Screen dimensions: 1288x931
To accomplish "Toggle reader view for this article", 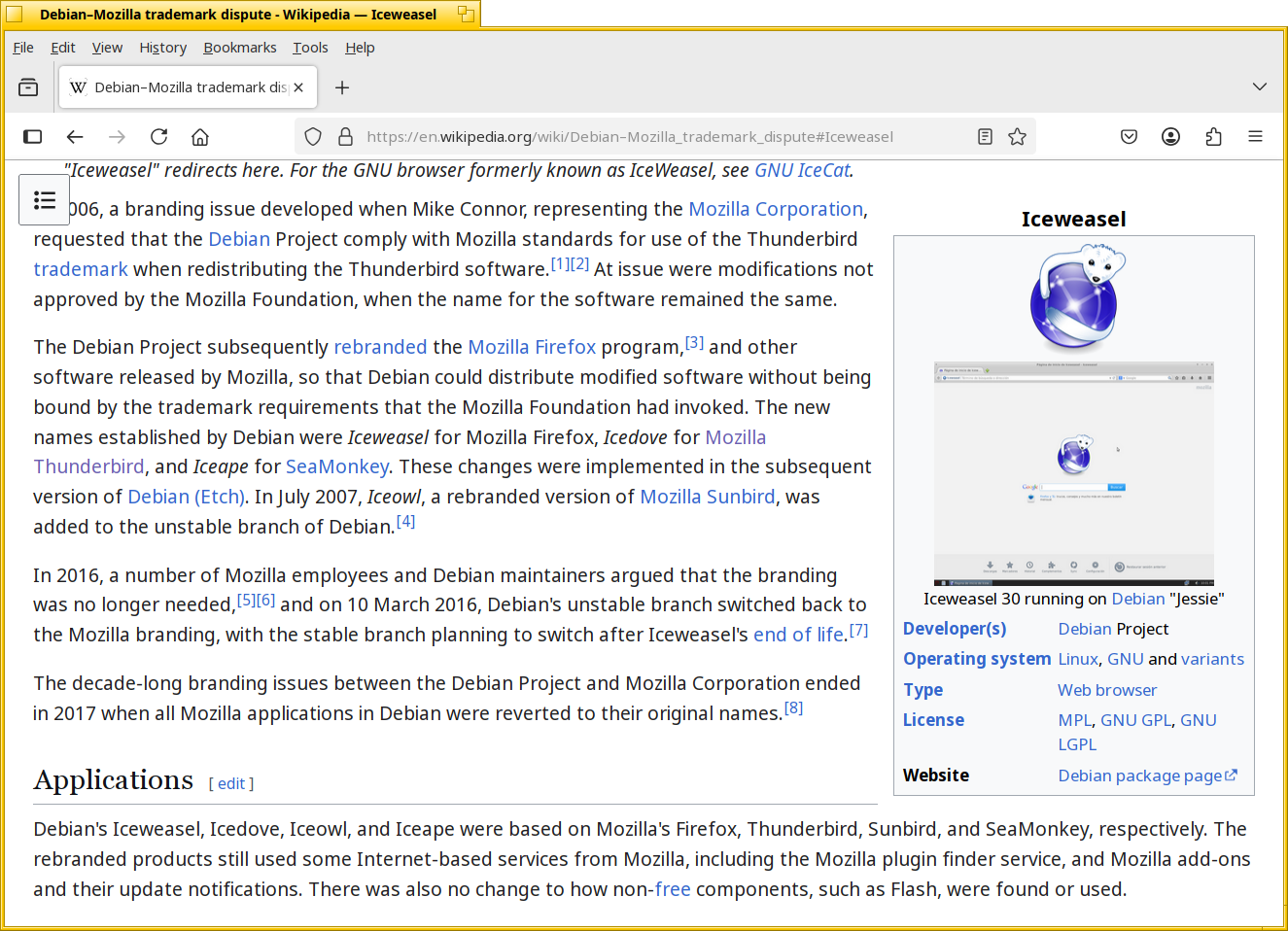I will (985, 137).
